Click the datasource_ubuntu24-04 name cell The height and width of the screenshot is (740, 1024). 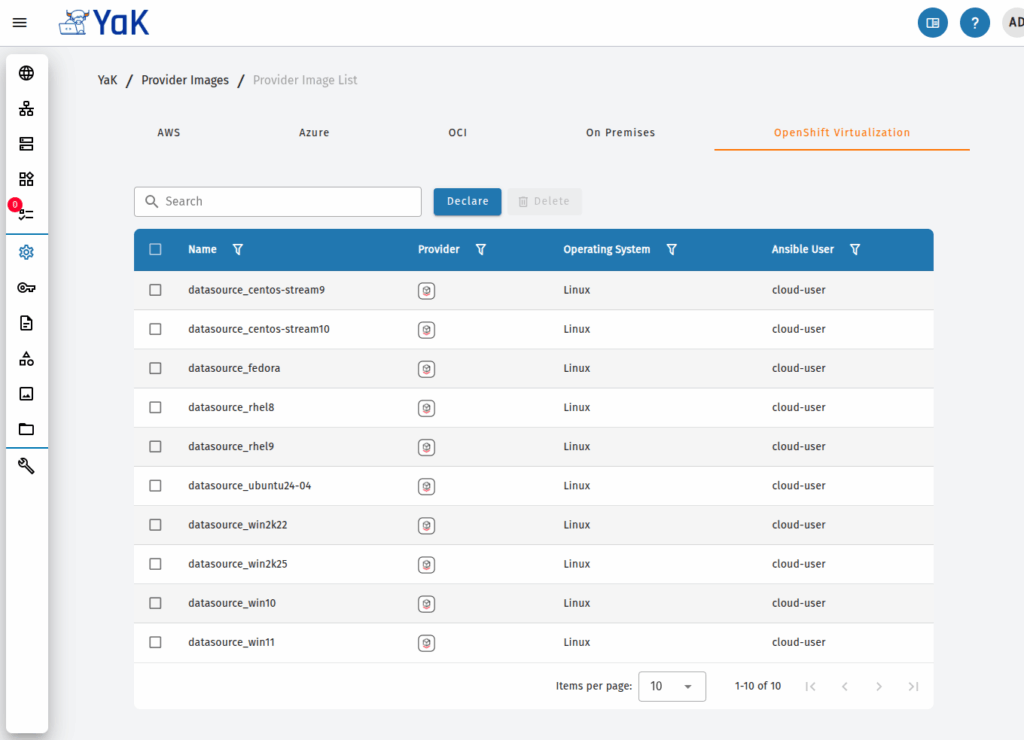pos(249,486)
